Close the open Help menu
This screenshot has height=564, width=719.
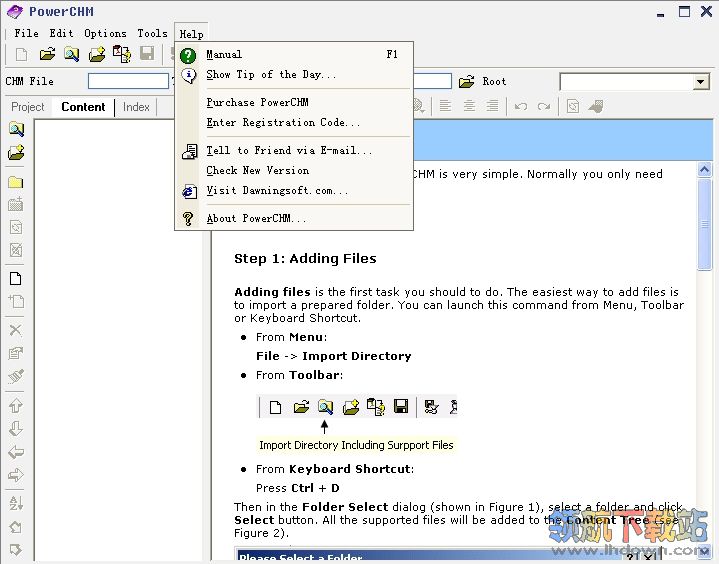191,34
